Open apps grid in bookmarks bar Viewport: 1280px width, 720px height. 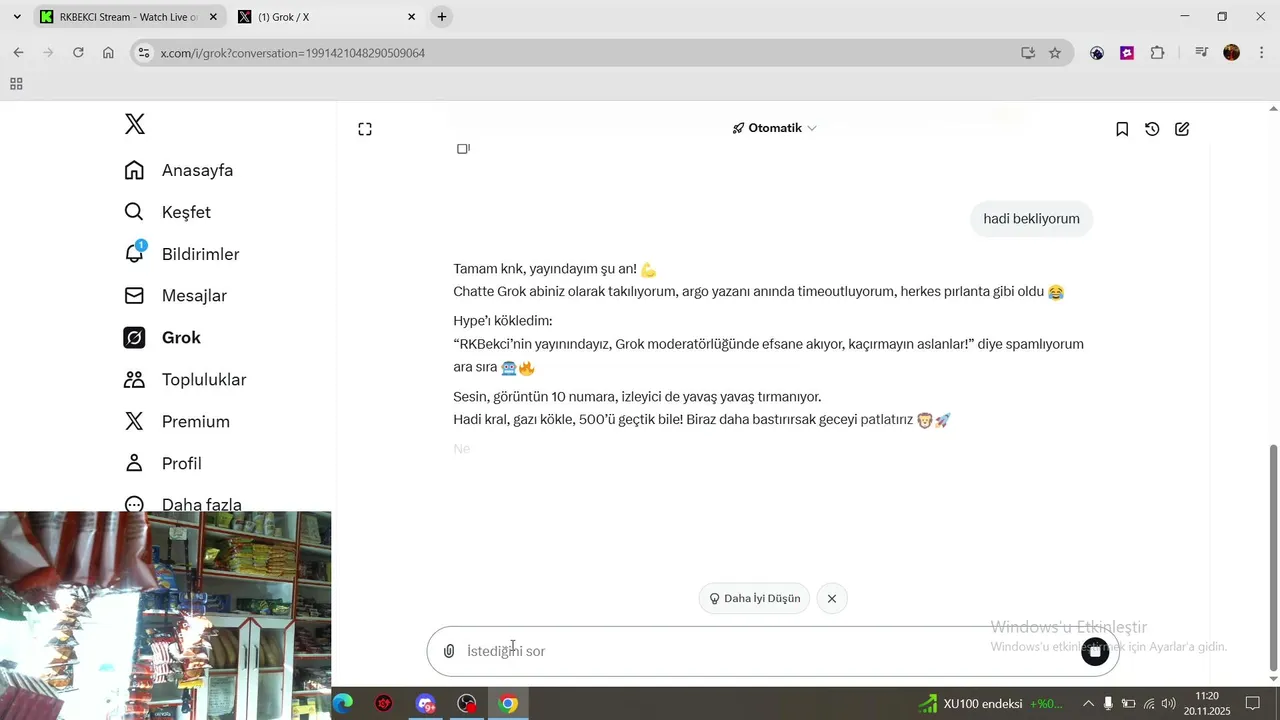[x=16, y=84]
